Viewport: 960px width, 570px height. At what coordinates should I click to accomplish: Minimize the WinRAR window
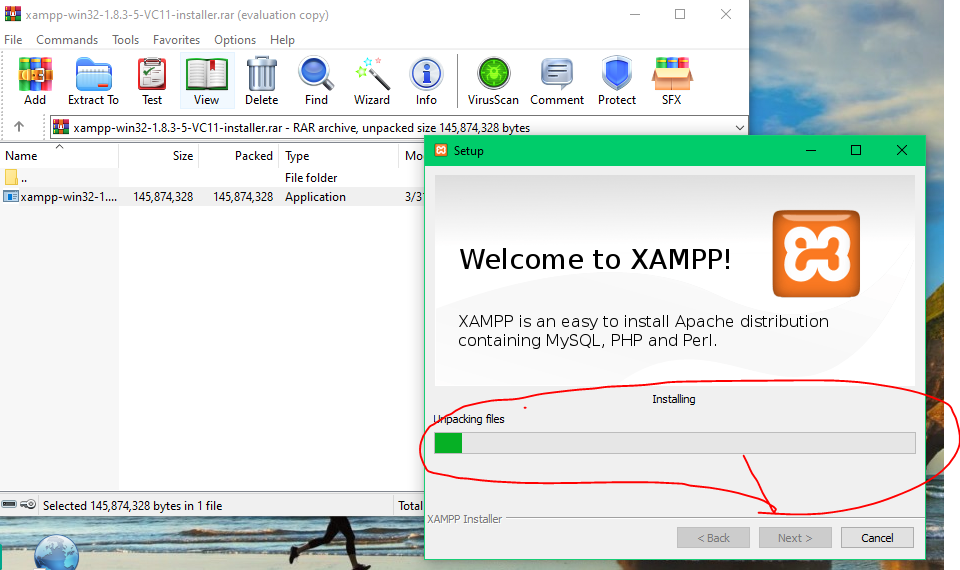635,14
